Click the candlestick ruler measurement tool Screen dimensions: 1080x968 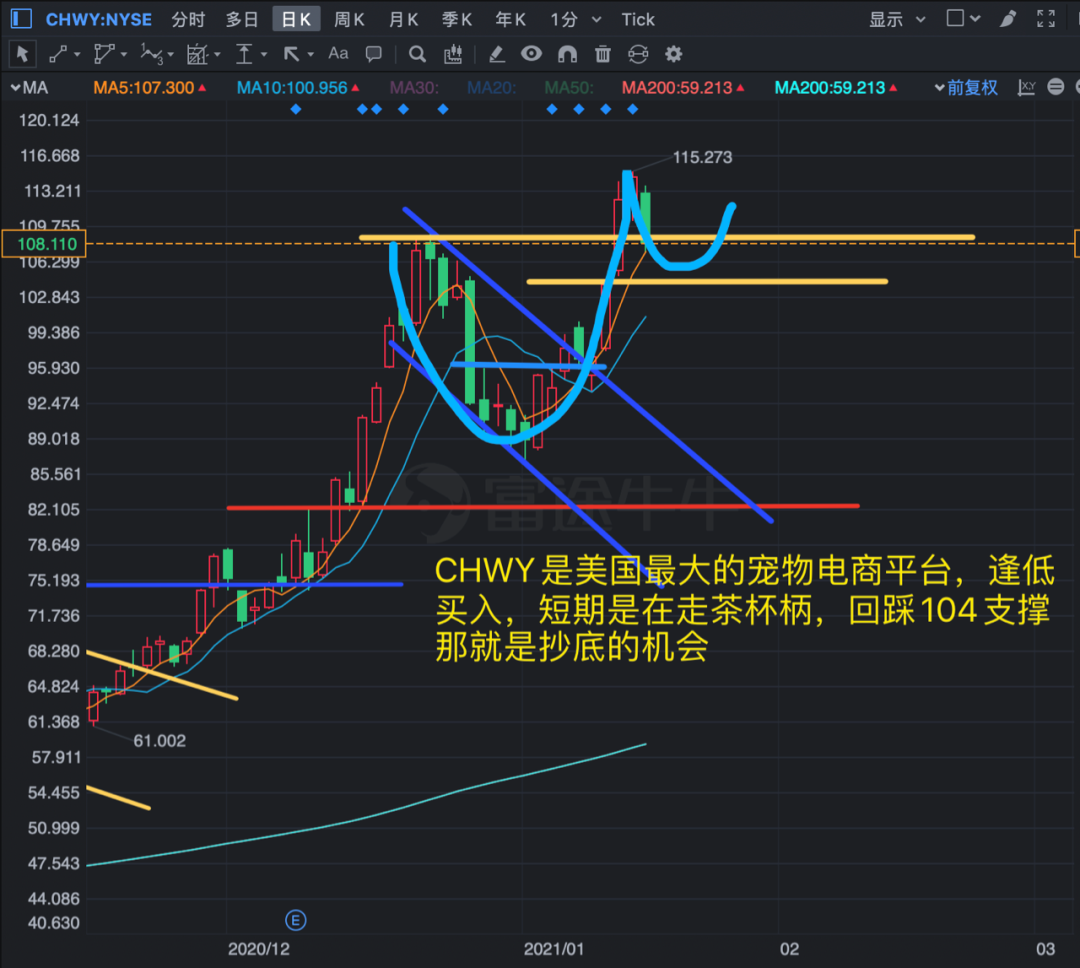[453, 54]
